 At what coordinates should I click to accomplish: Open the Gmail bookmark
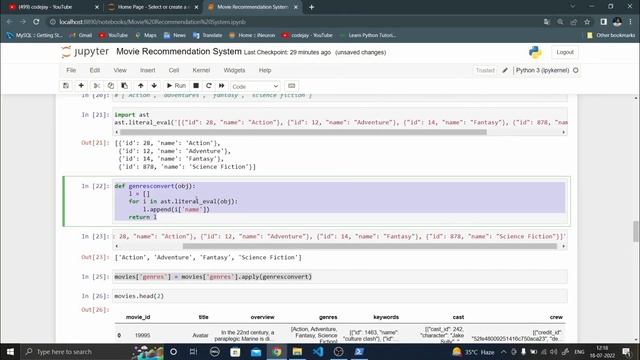tap(81, 36)
